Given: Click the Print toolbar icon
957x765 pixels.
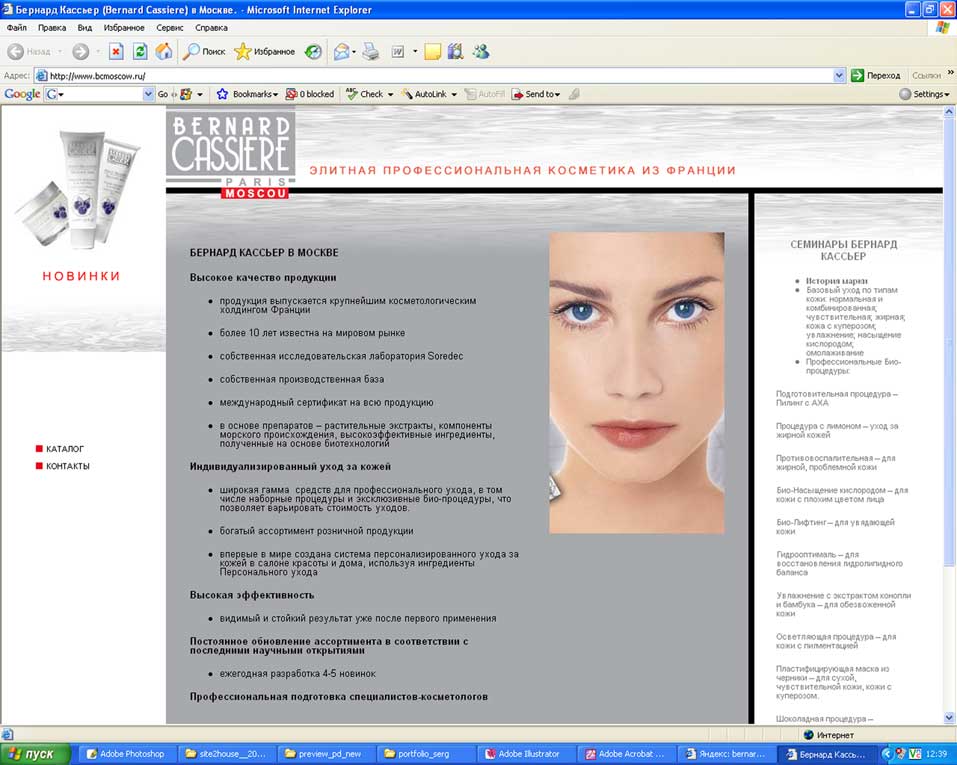Looking at the screenshot, I should (x=371, y=51).
